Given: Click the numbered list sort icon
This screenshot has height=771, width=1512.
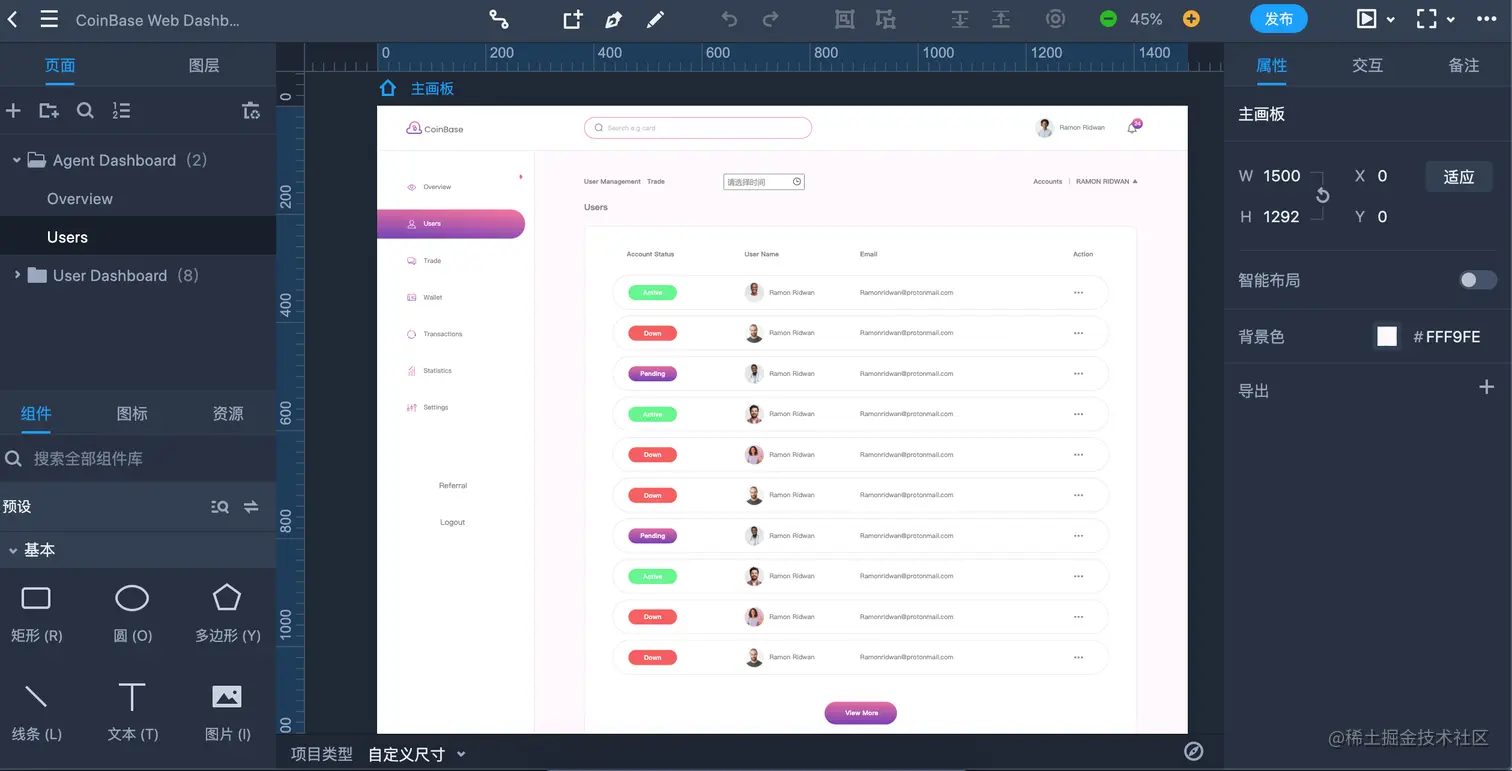Looking at the screenshot, I should 121,111.
